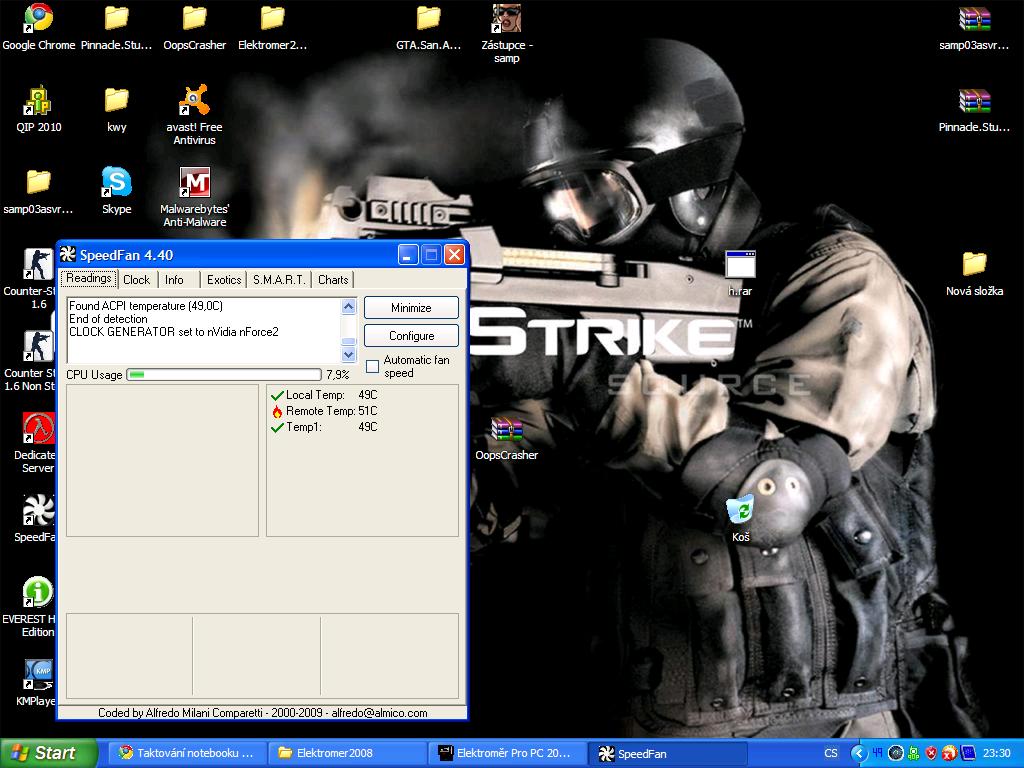The height and width of the screenshot is (768, 1024).
Task: Open the Google Chrome desktop icon
Action: click(x=38, y=19)
